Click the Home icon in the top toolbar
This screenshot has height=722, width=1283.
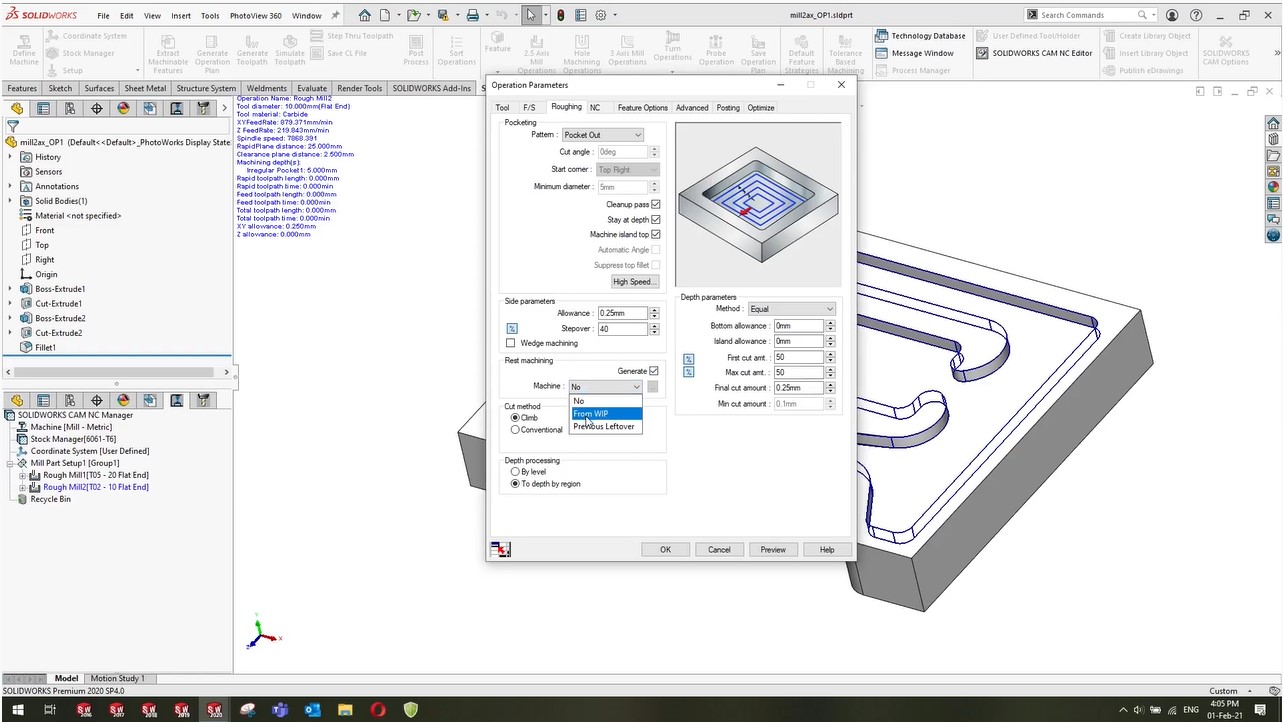365,15
